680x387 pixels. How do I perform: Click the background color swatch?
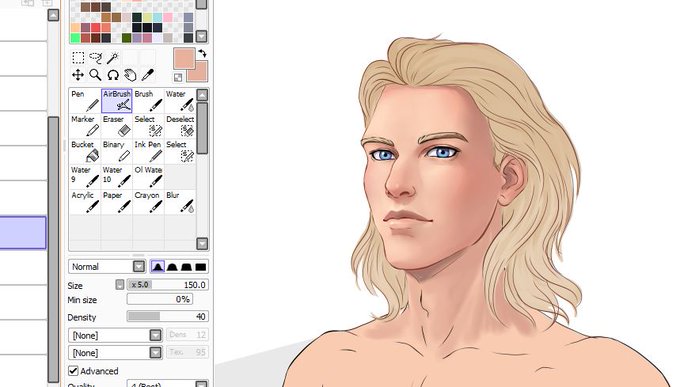coord(202,75)
